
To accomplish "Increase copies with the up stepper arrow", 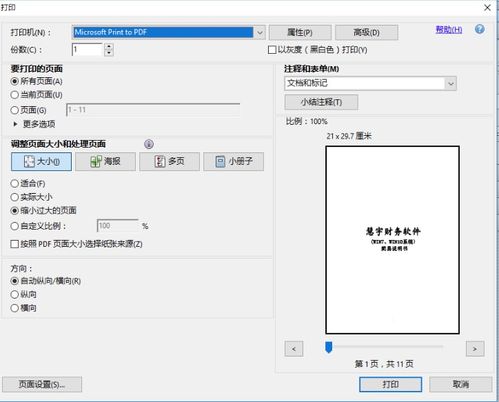I will 109,46.
